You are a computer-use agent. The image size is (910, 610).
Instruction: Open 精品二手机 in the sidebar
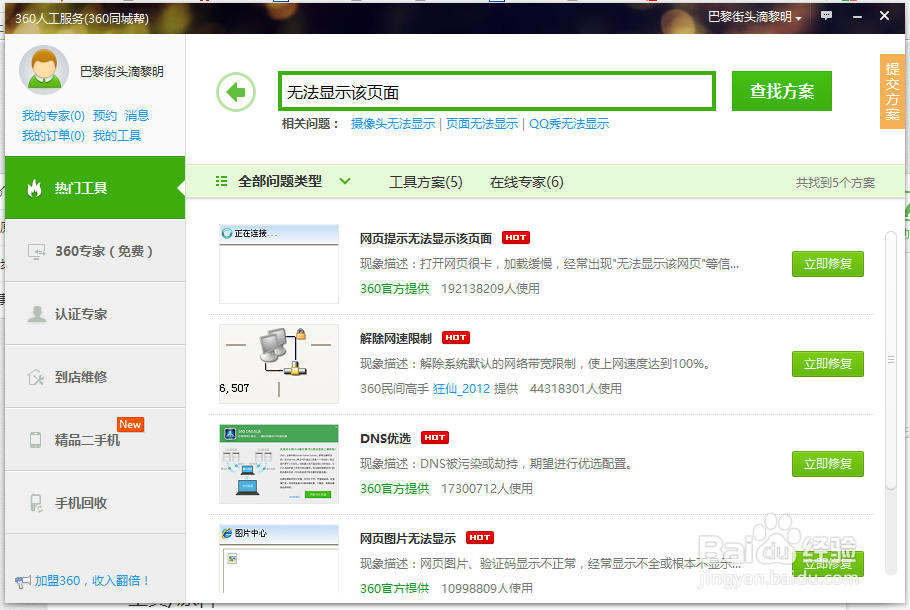point(95,439)
